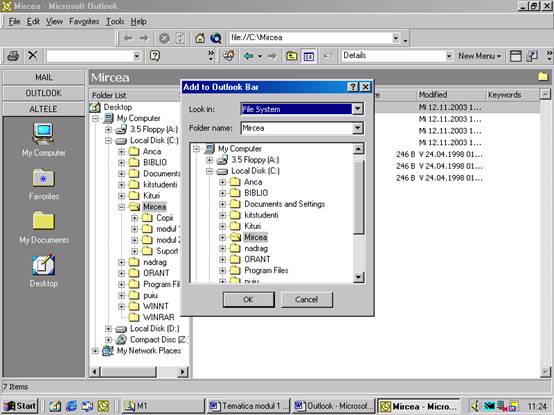Sort by the Modified column header
The height and width of the screenshot is (415, 554).
click(x=451, y=95)
